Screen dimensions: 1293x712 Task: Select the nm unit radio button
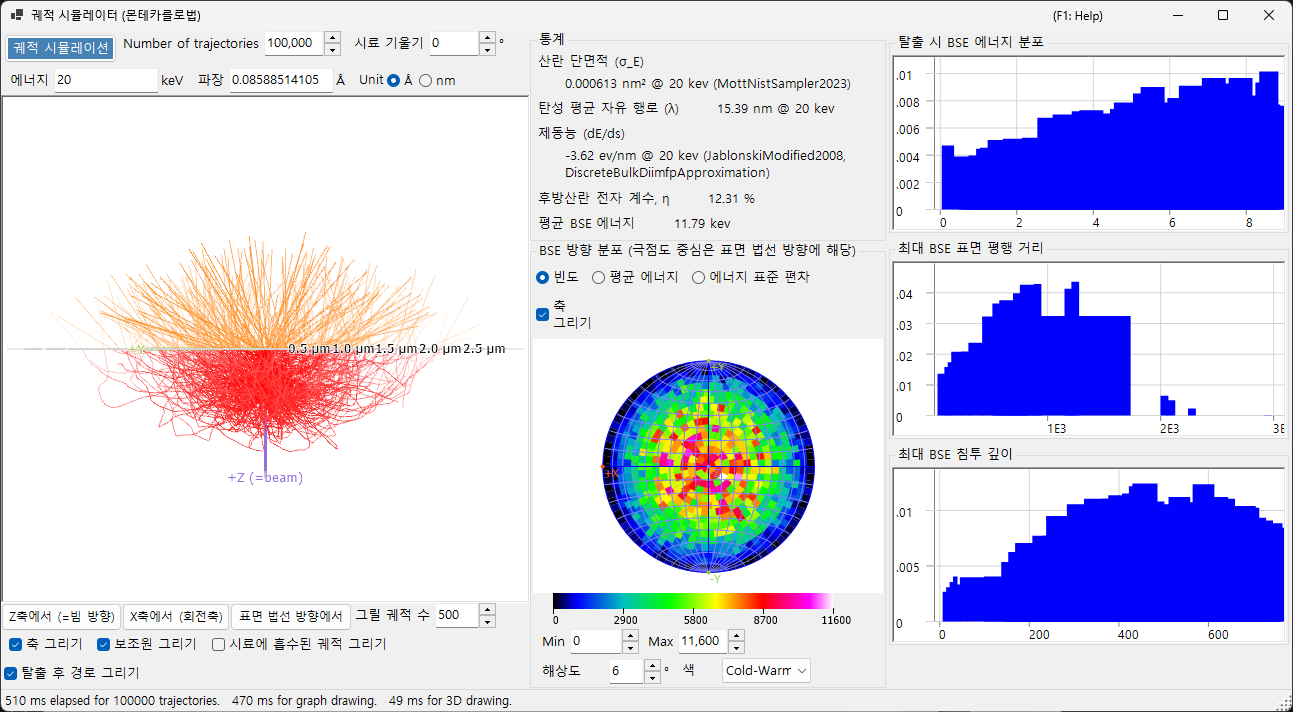(425, 80)
